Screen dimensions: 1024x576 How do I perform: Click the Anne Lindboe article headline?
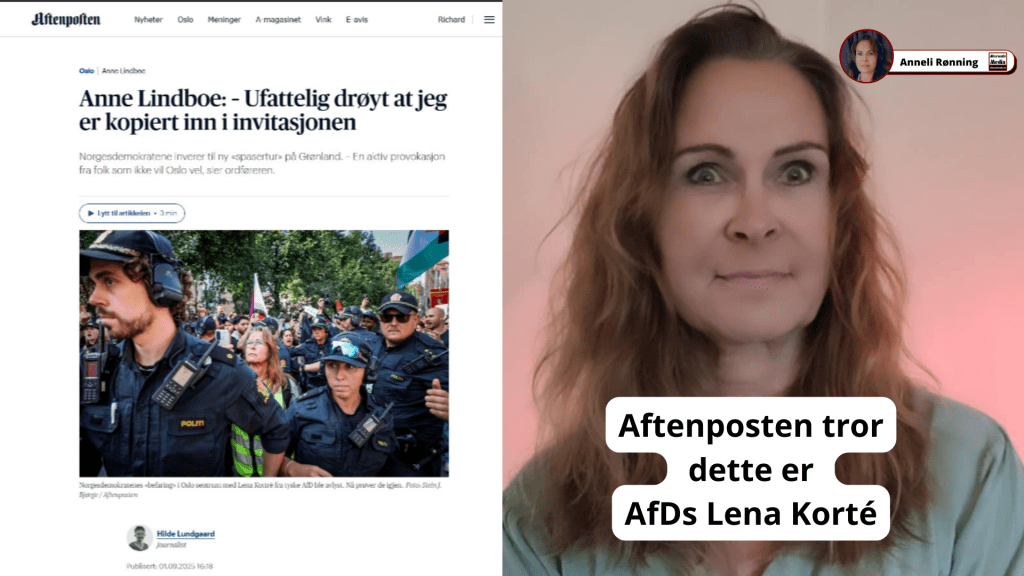pos(263,110)
